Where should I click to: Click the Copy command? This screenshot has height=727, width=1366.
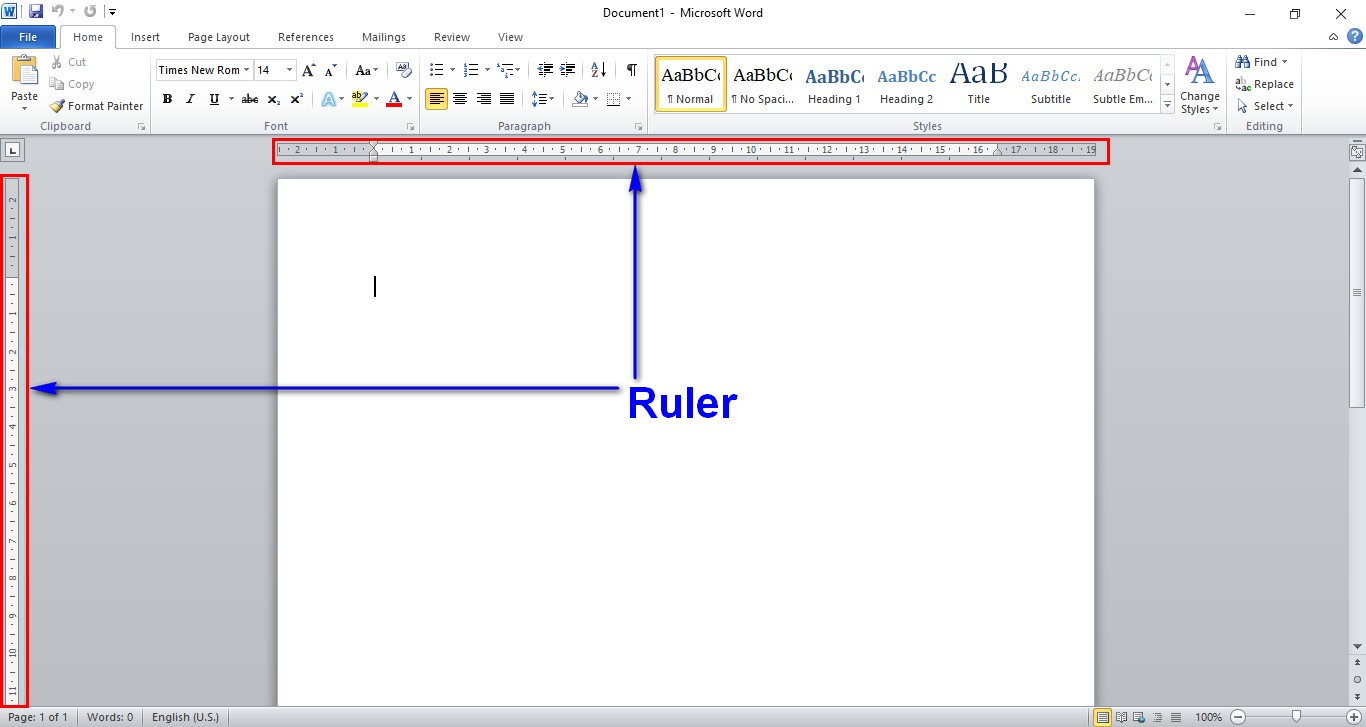click(x=72, y=84)
